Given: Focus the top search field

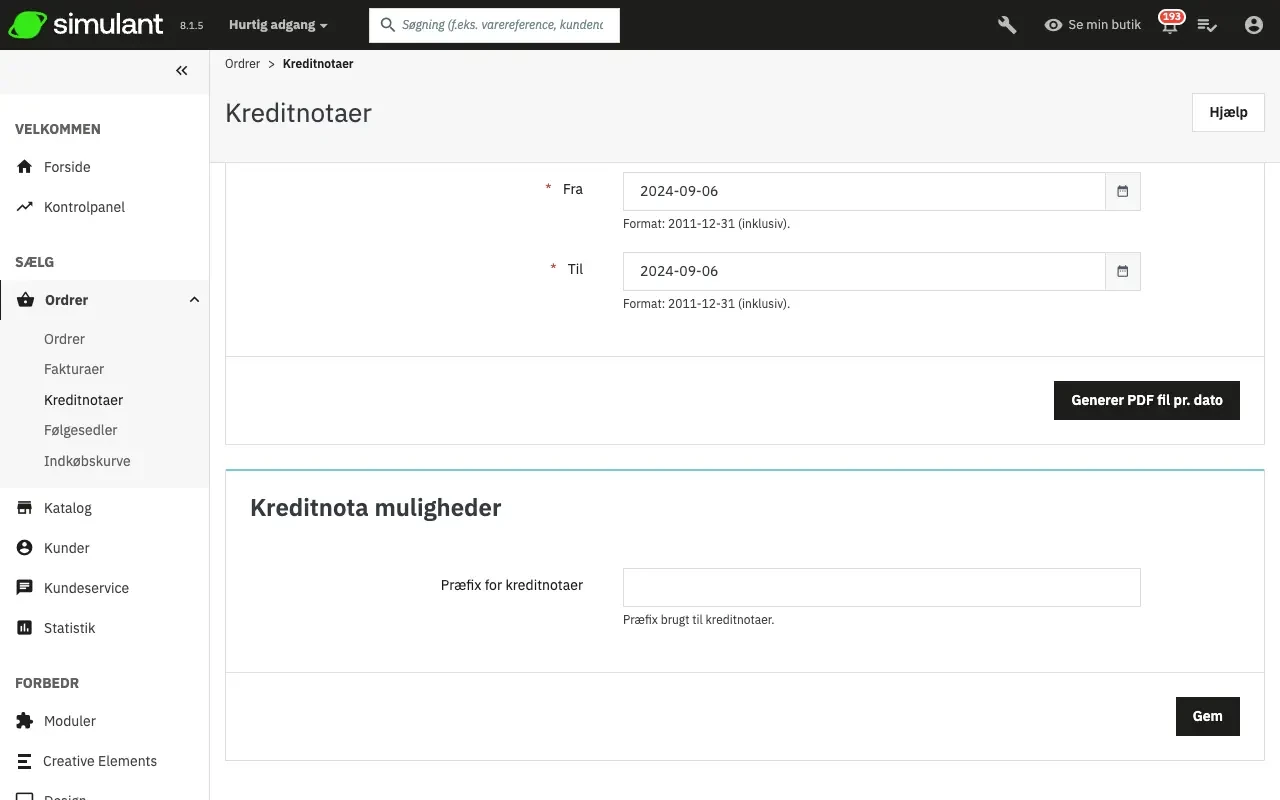Looking at the screenshot, I should tap(502, 25).
